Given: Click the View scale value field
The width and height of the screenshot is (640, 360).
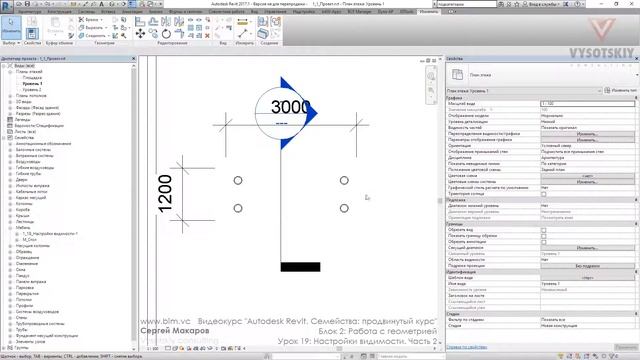Looking at the screenshot, I should click(587, 104).
